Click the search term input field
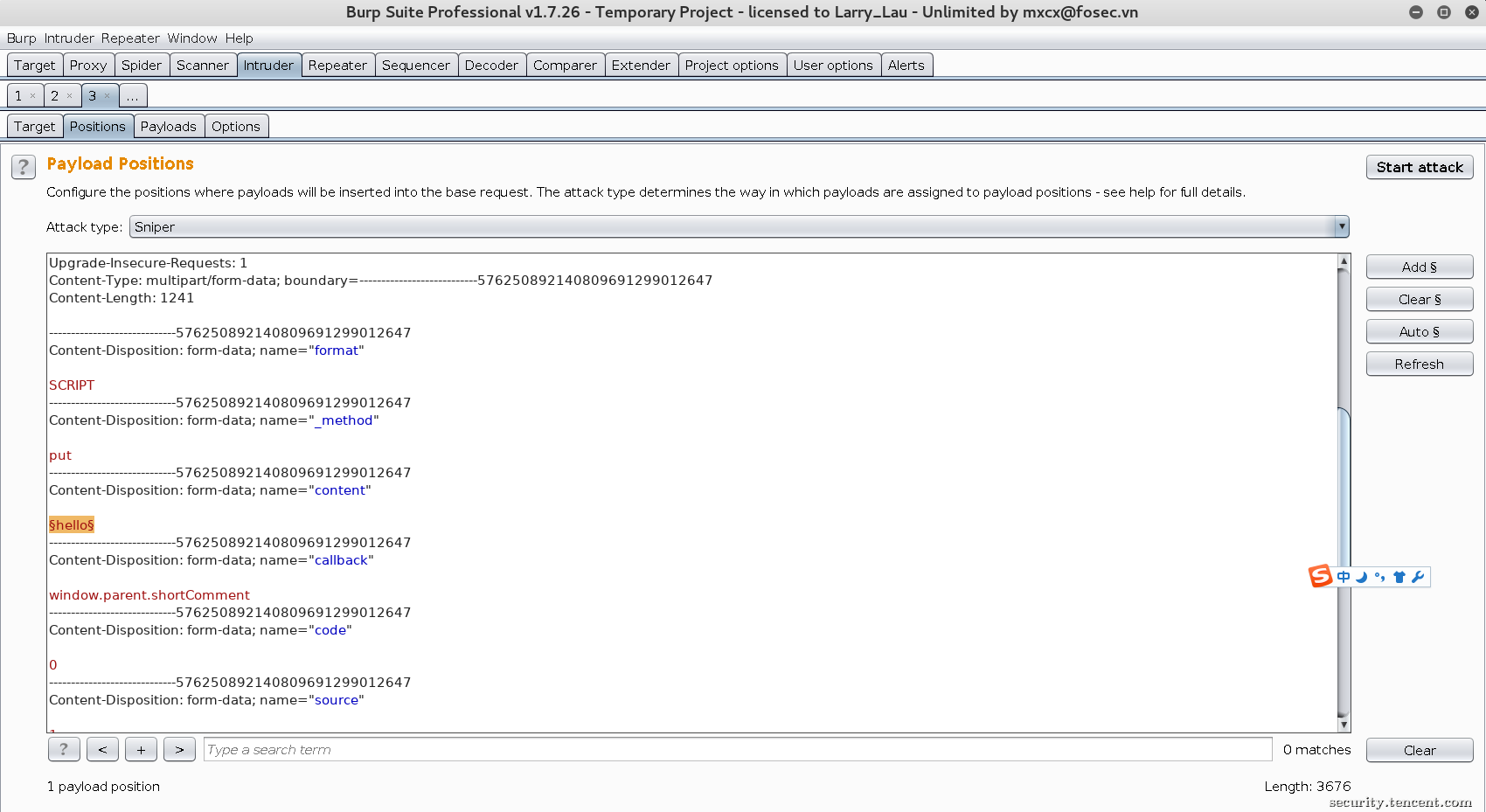The height and width of the screenshot is (812, 1486). click(737, 750)
